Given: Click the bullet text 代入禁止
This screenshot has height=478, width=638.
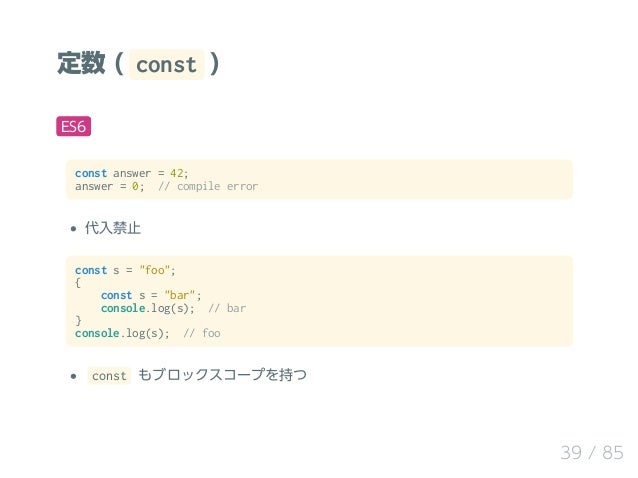Looking at the screenshot, I should [112, 228].
